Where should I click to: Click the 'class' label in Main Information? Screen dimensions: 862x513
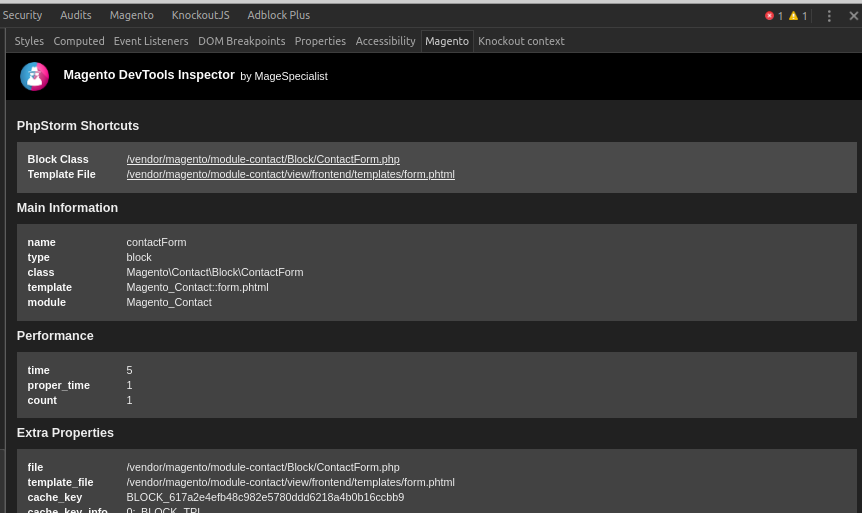pos(41,272)
